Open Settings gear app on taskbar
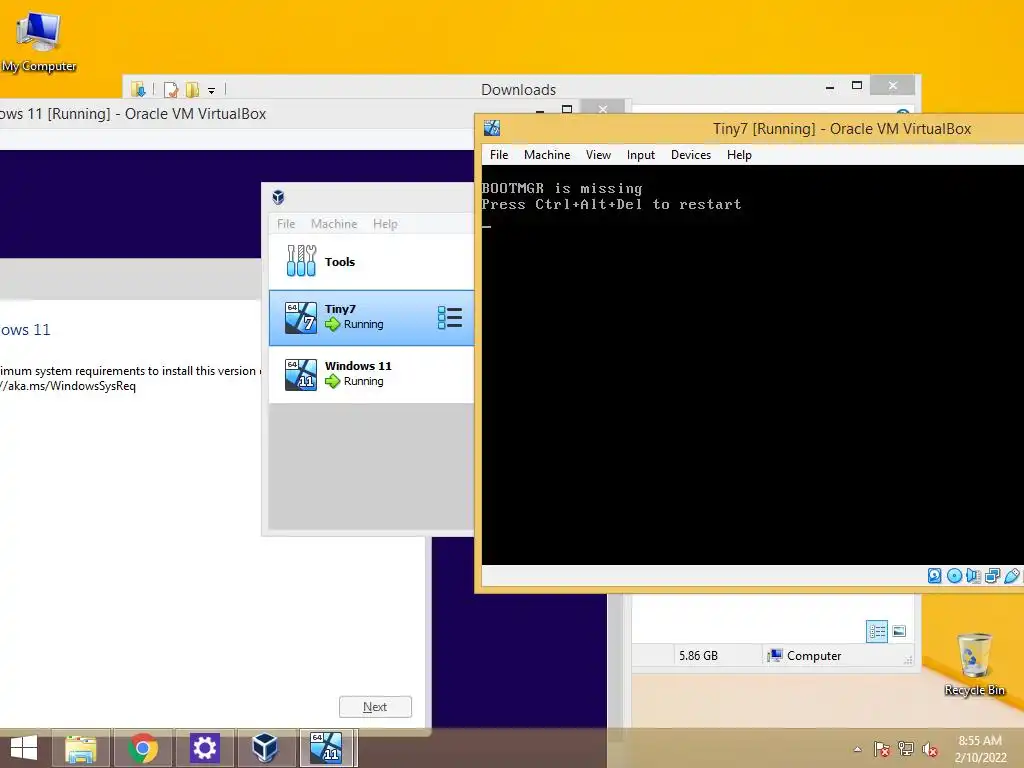The height and width of the screenshot is (768, 1024). pyautogui.click(x=204, y=748)
